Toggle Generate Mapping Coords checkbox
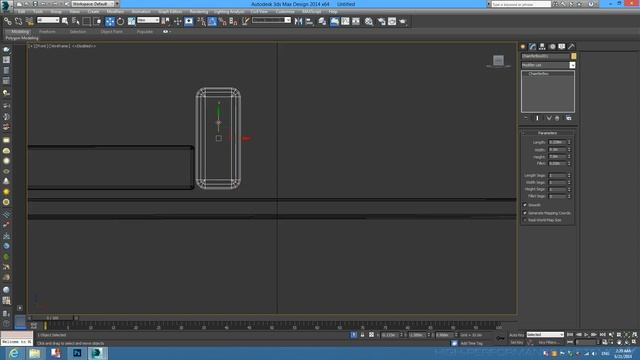The width and height of the screenshot is (640, 360). click(x=525, y=213)
